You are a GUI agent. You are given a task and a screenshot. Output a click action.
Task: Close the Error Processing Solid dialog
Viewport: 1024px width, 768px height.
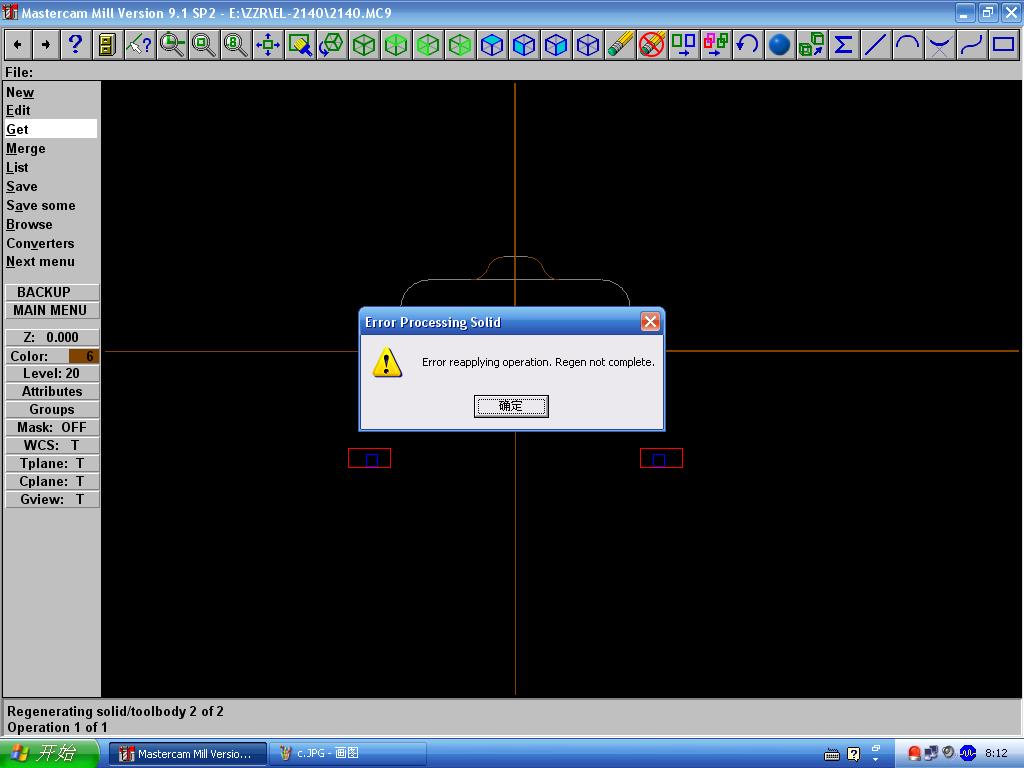pyautogui.click(x=650, y=321)
